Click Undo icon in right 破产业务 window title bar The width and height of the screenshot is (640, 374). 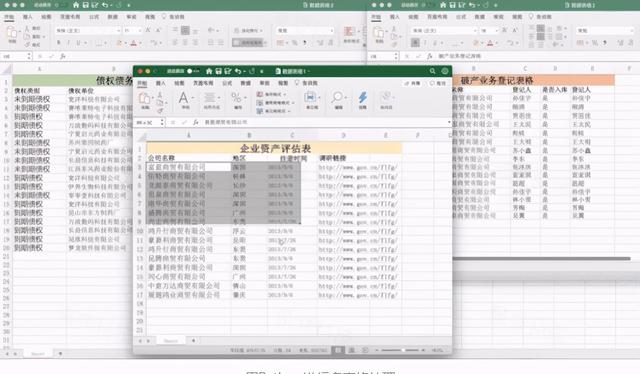(471, 5)
